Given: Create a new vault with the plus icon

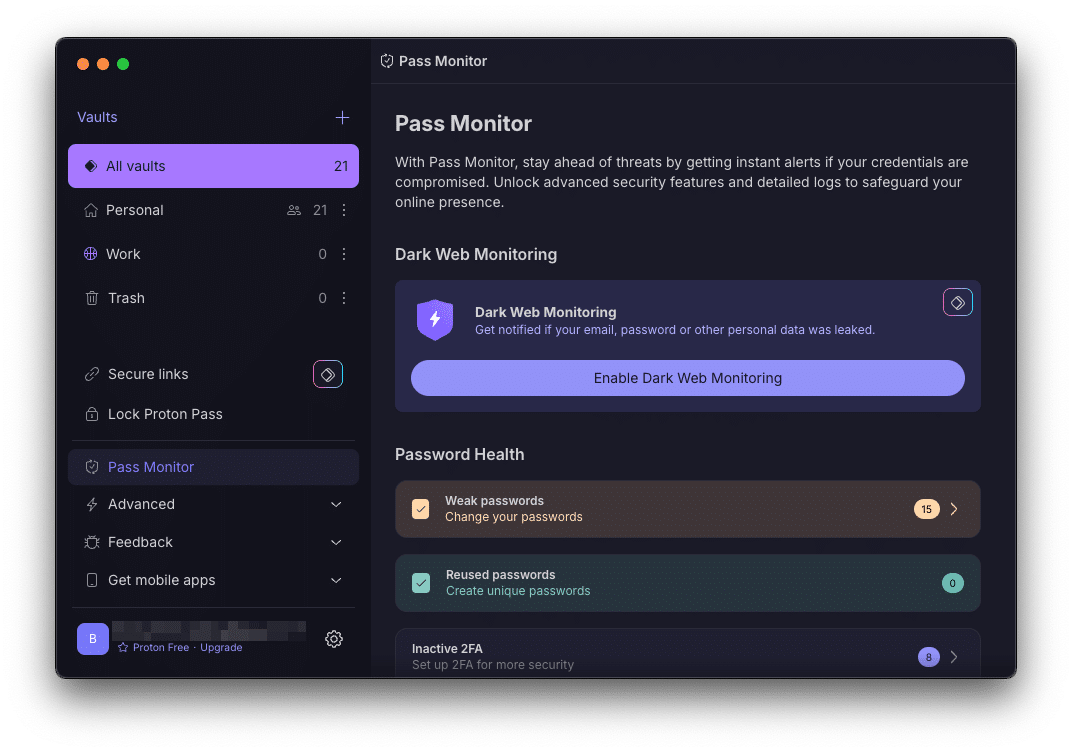Looking at the screenshot, I should pos(342,117).
